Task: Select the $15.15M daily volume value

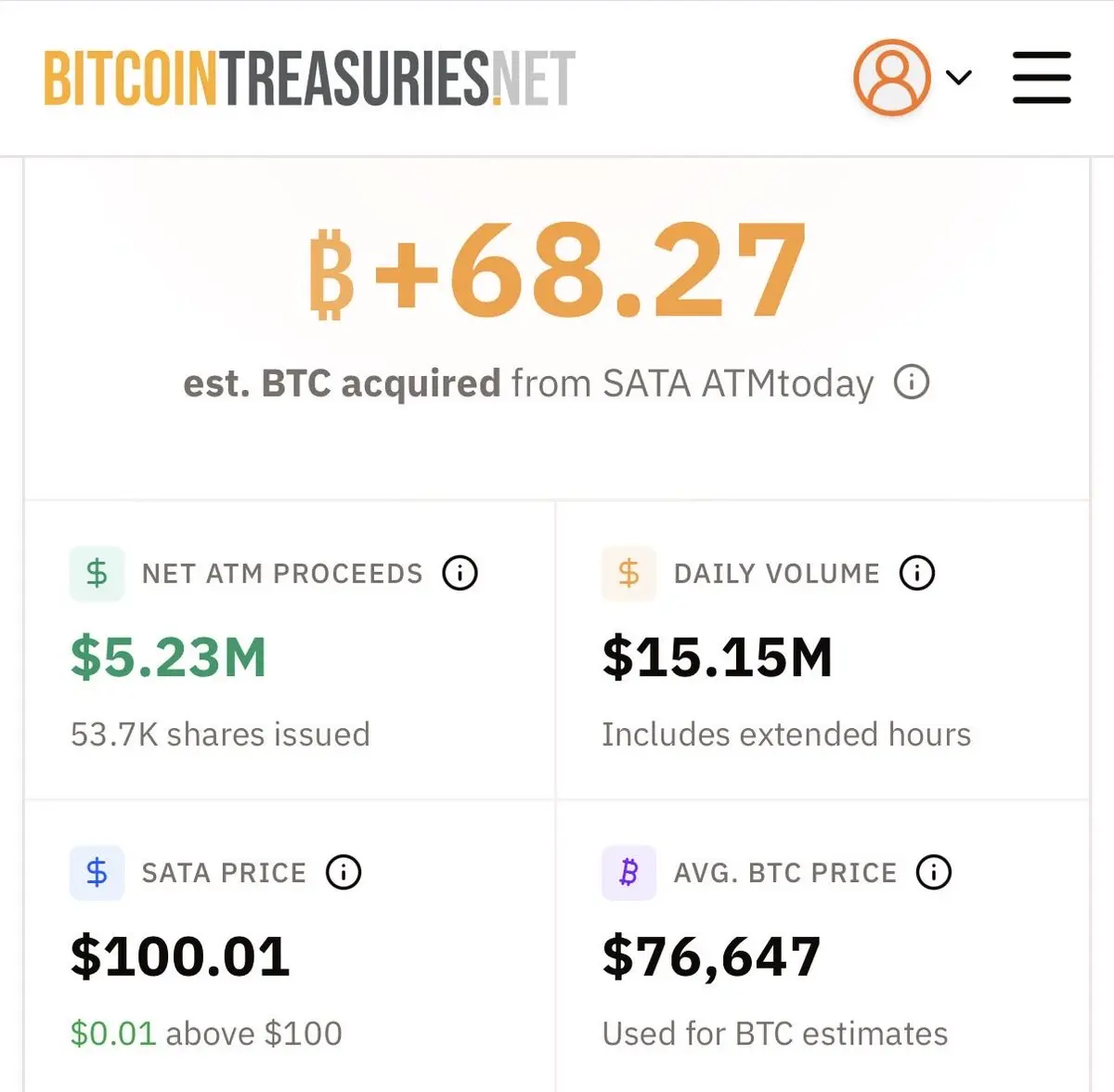Action: [717, 656]
